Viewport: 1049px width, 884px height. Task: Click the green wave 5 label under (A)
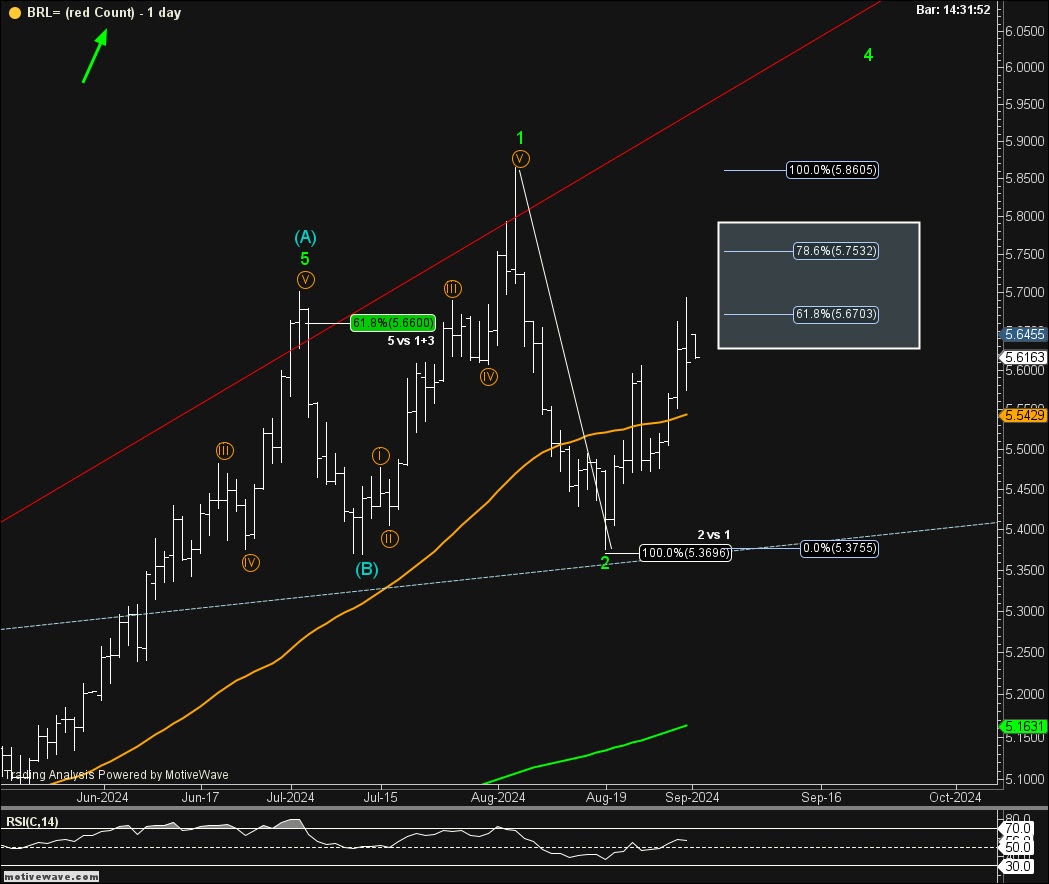305,258
